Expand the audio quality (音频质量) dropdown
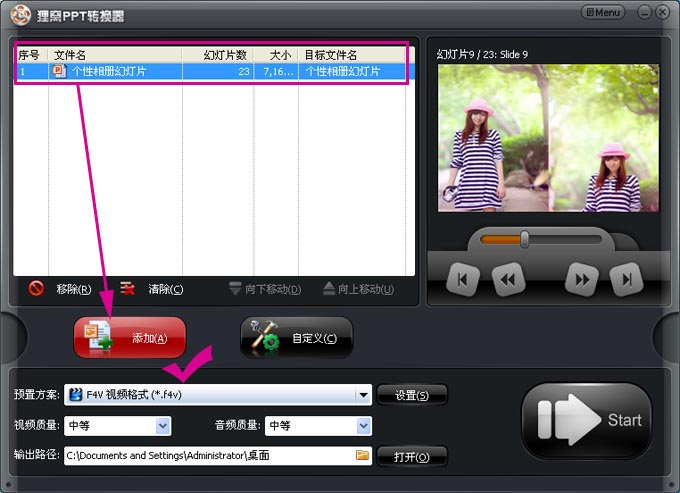The width and height of the screenshot is (680, 493). (x=363, y=426)
